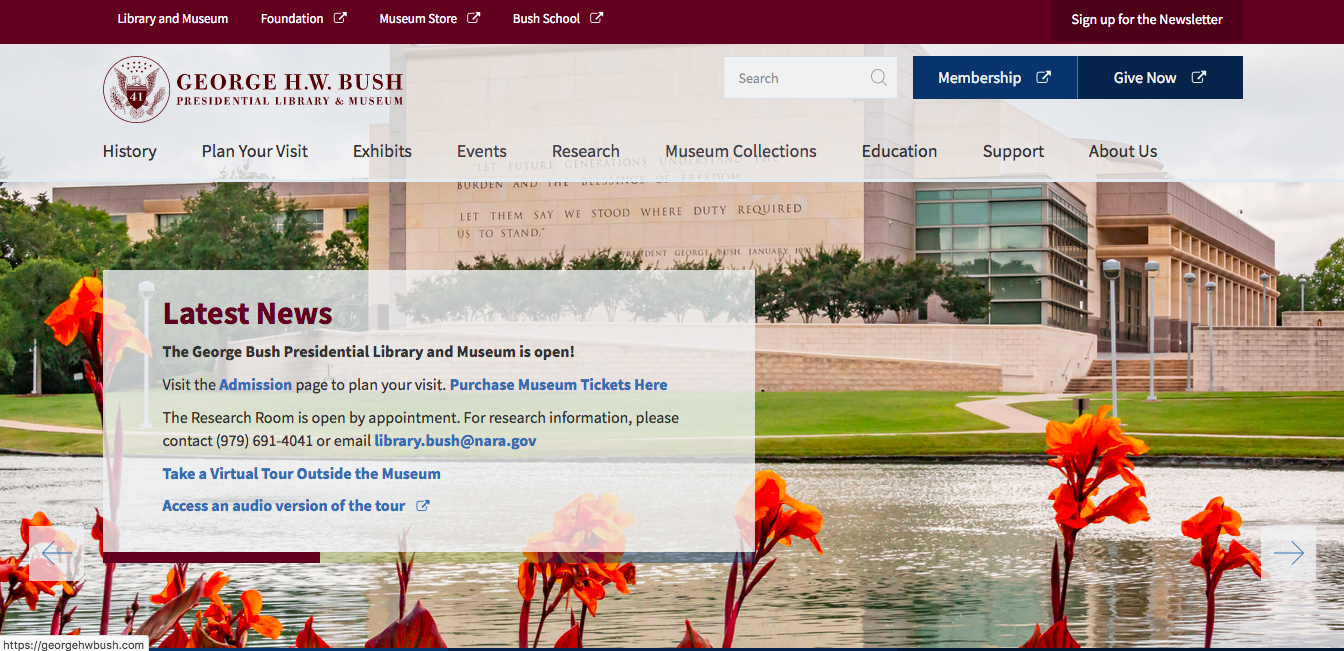The height and width of the screenshot is (651, 1344).
Task: Open the Exhibits menu
Action: click(x=382, y=151)
